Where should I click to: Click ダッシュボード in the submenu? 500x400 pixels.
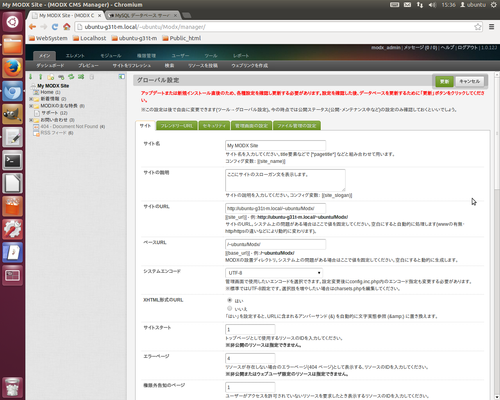(50, 66)
